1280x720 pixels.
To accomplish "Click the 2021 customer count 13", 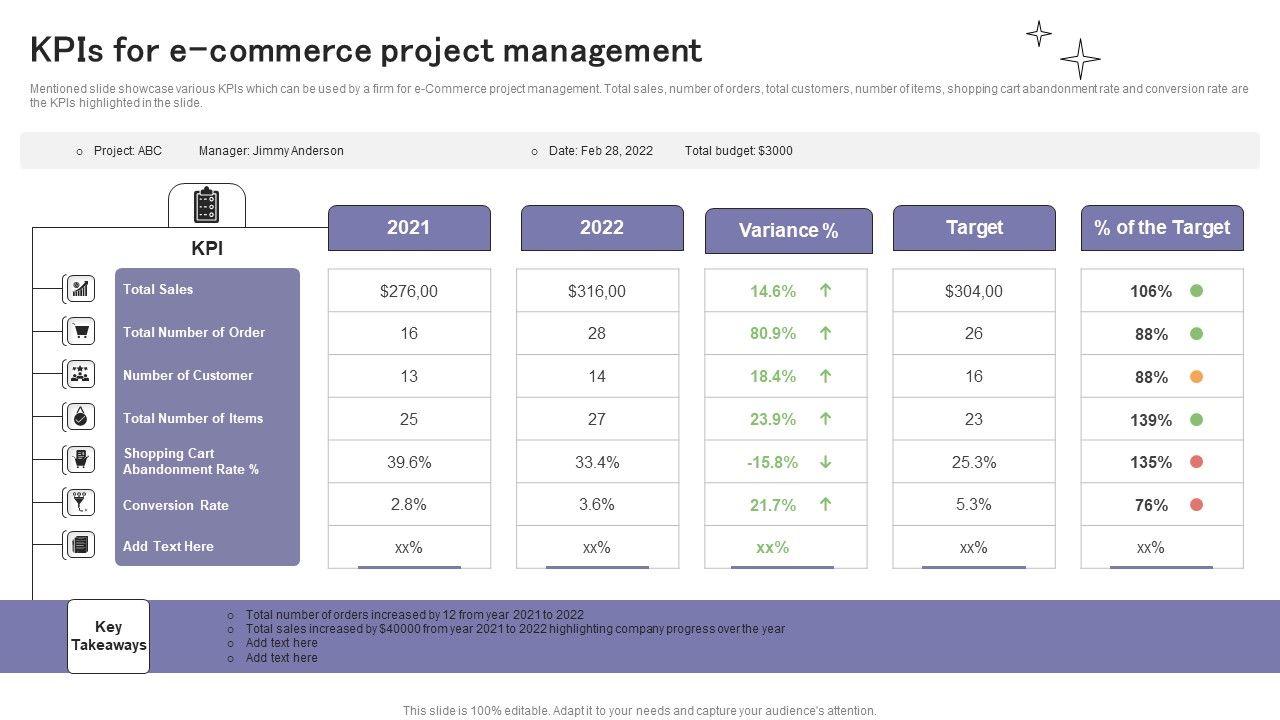I will (x=409, y=376).
